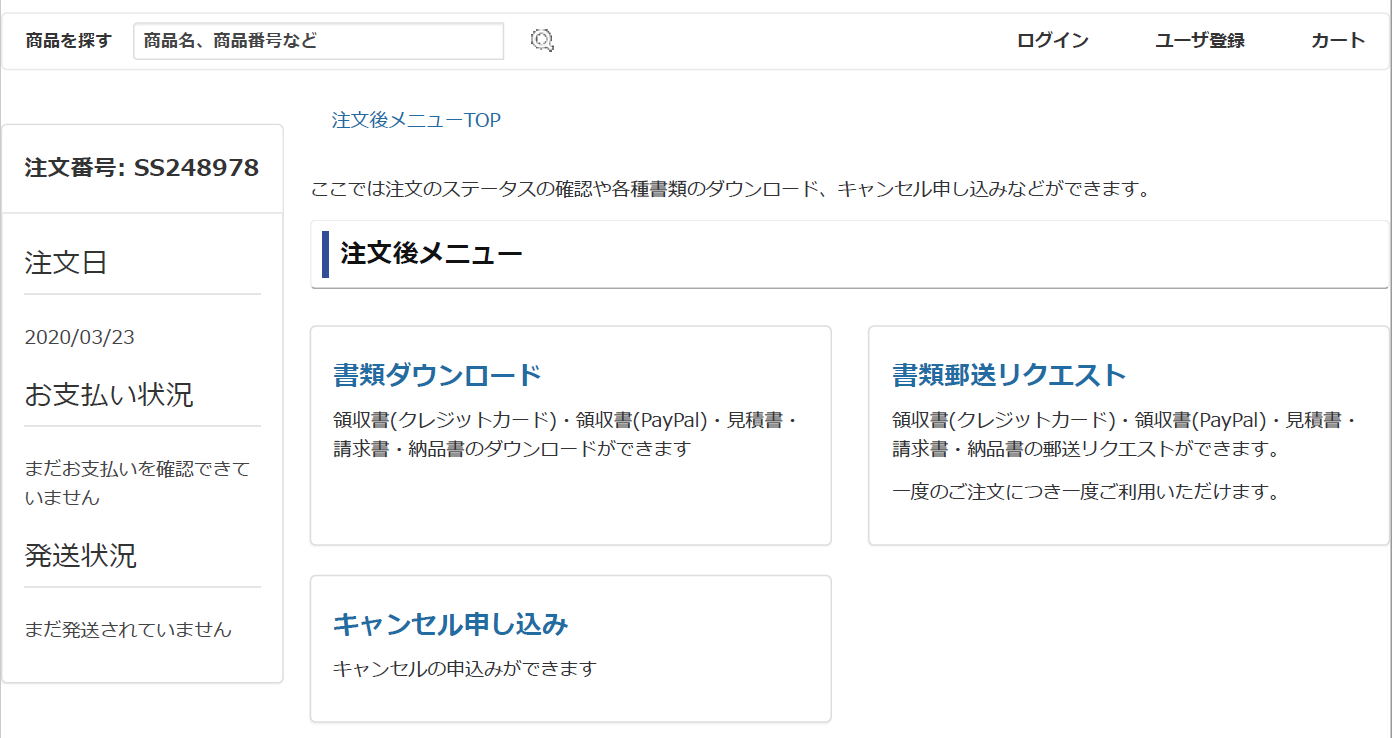The image size is (1392, 738).
Task: Select ユーザ登録 to register a user
Action: coord(1198,41)
